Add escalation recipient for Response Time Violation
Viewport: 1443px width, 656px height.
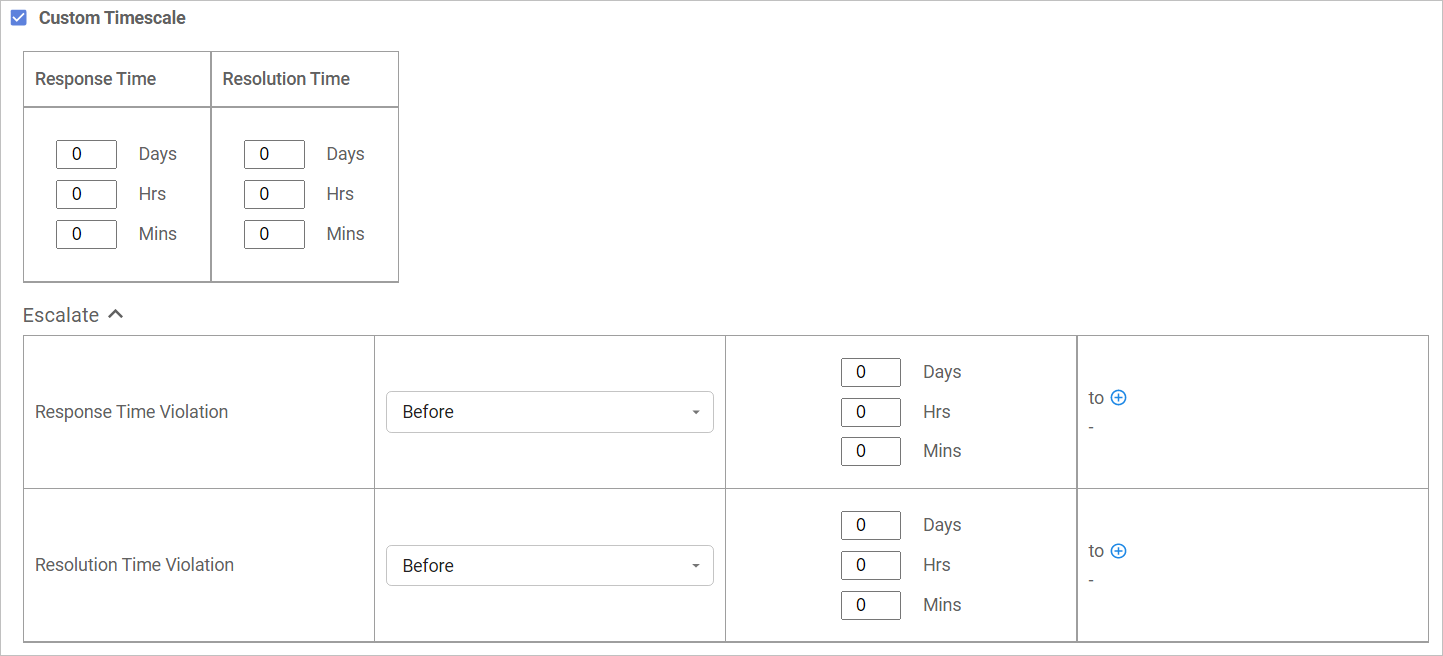[x=1119, y=398]
